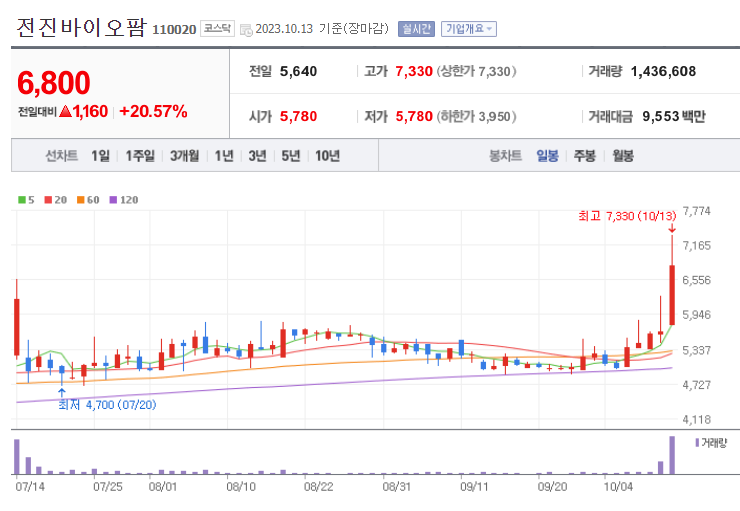Click the calendar icon beside 2023.10.13
This screenshot has width=740, height=511.
(246, 30)
